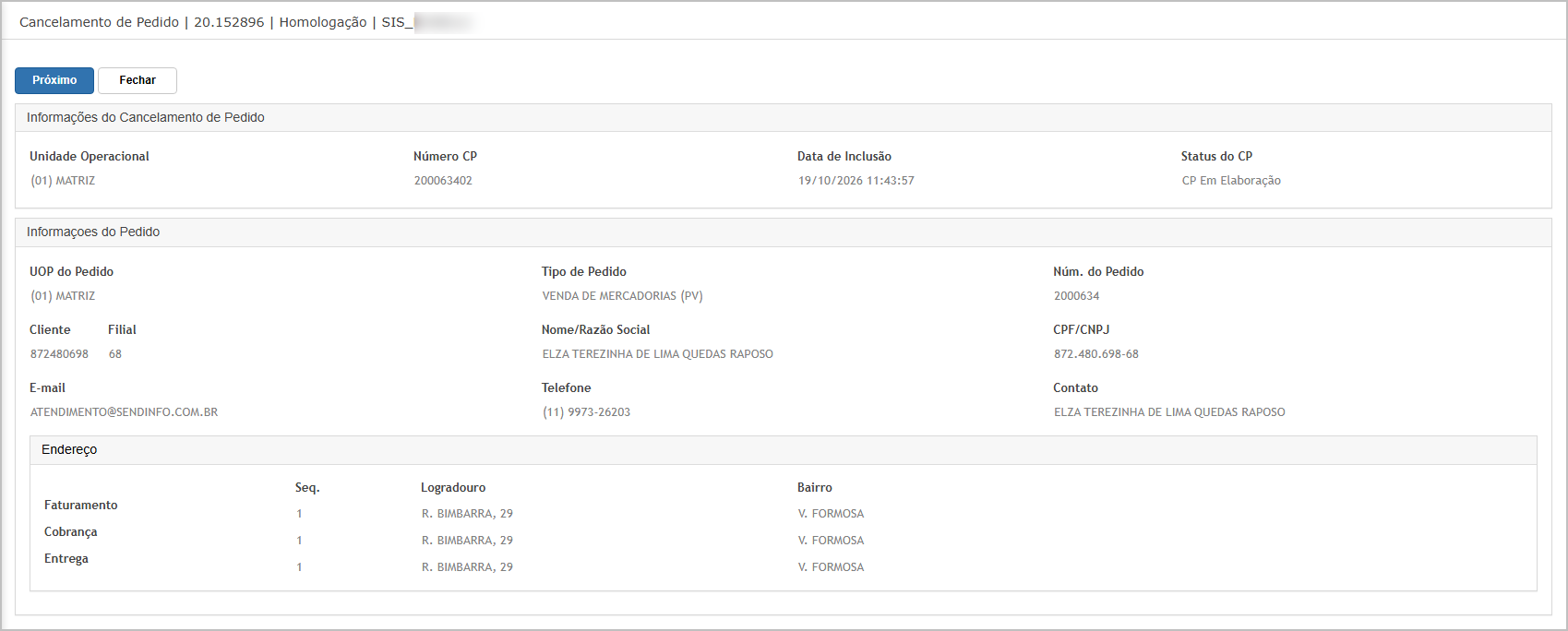Click the Próximo button
This screenshot has height=631, width=1568.
point(54,80)
